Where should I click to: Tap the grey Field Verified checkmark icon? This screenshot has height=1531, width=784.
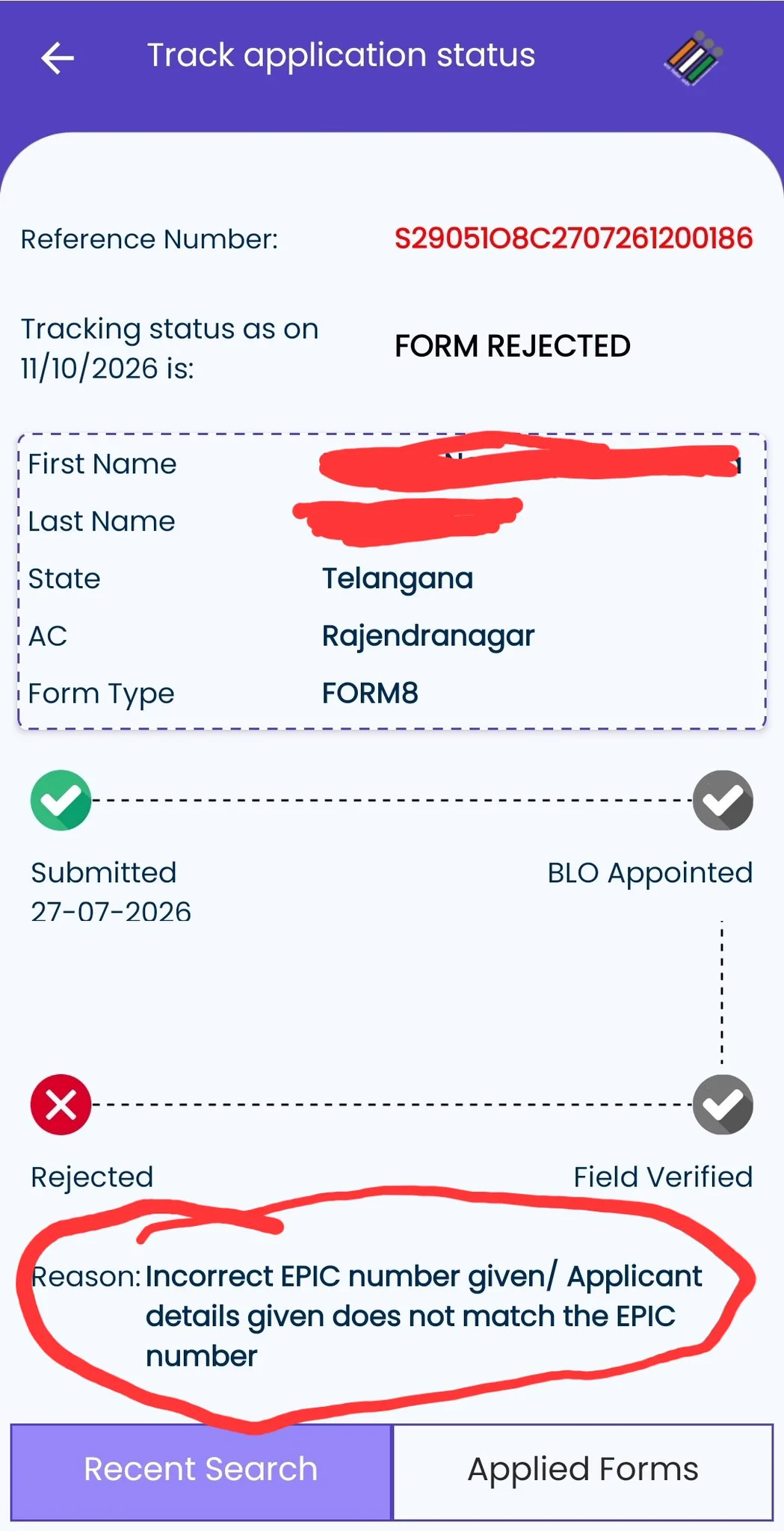(x=723, y=1104)
